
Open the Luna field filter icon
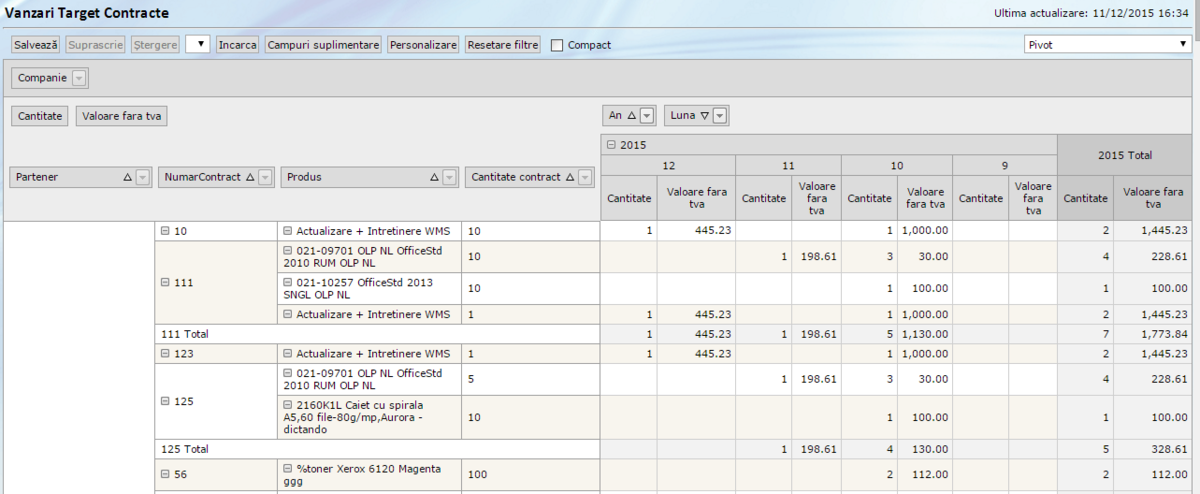[x=720, y=116]
